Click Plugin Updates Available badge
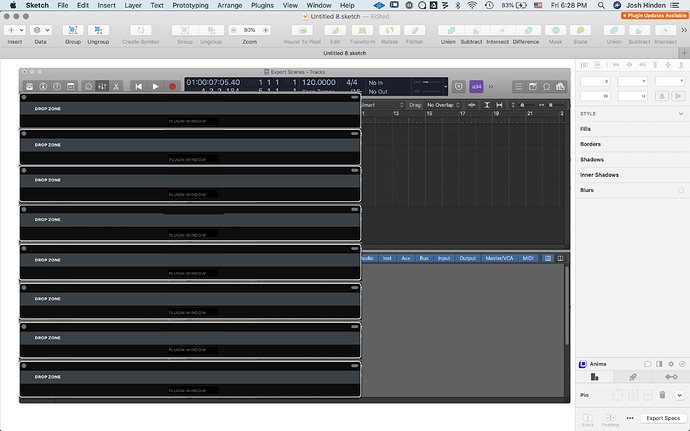 click(654, 16)
